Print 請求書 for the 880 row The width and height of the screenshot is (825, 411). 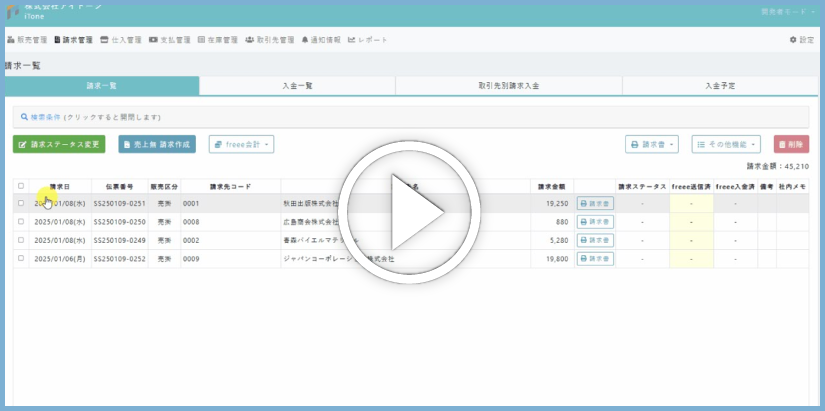(595, 222)
